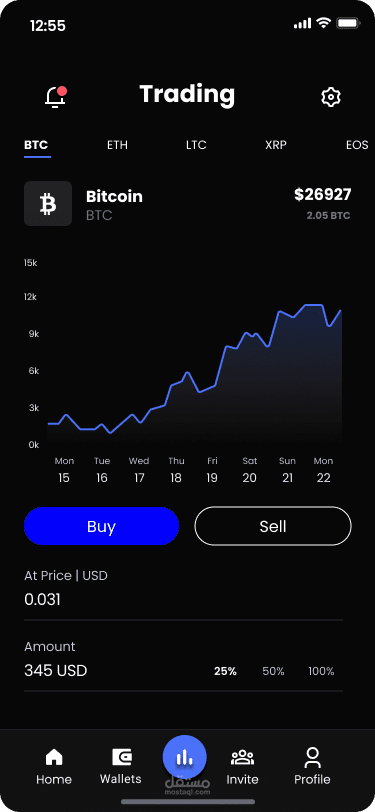Select the 100% amount option
Image resolution: width=375 pixels, height=812 pixels.
coord(321,671)
